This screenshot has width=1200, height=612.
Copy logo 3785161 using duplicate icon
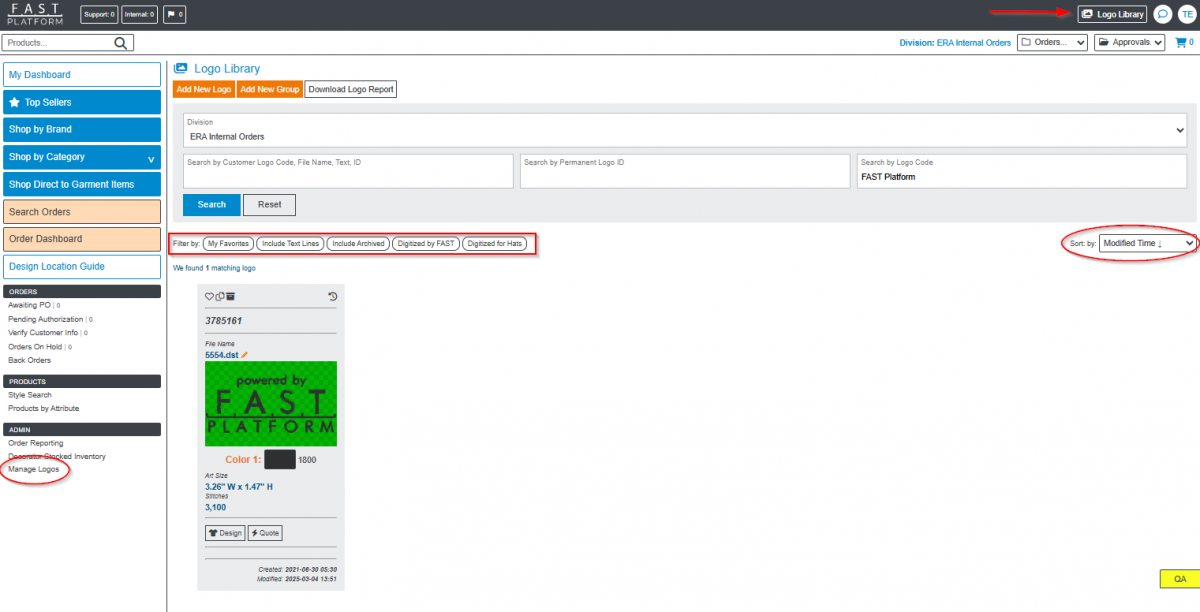219,297
